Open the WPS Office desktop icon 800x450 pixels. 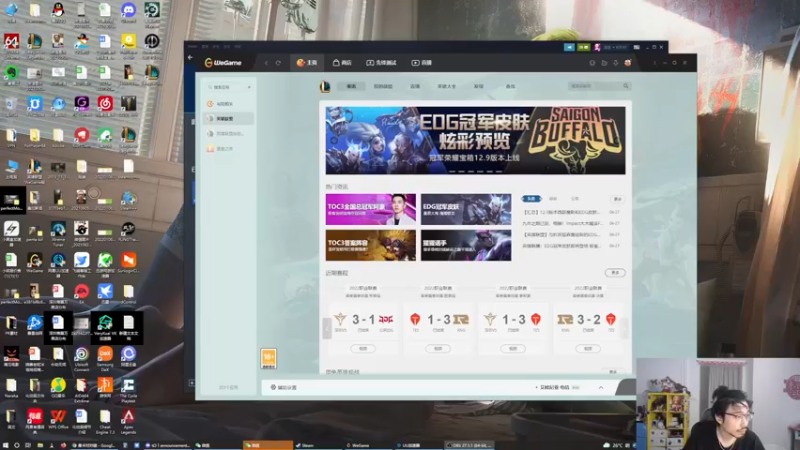pyautogui.click(x=58, y=419)
